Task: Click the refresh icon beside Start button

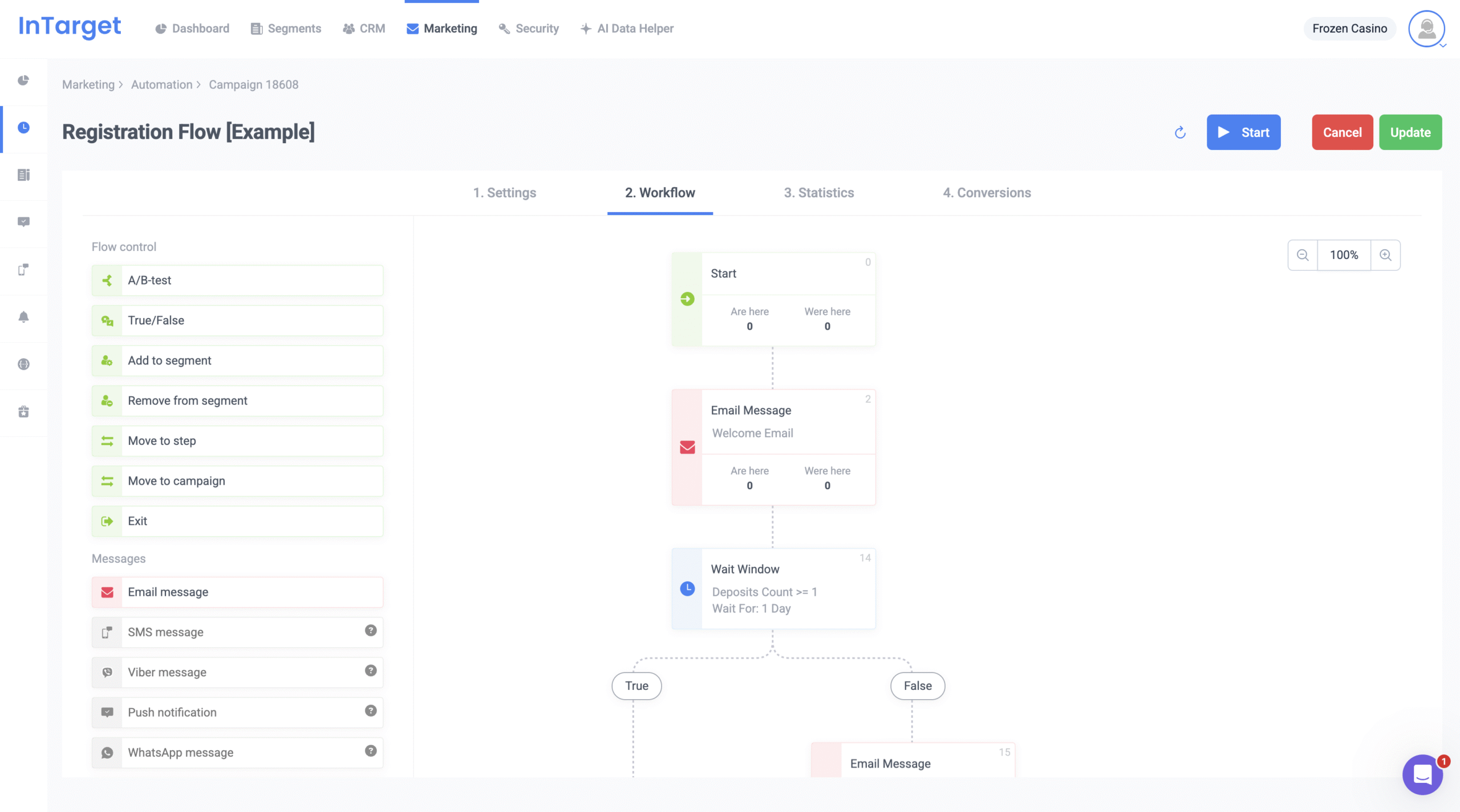Action: click(1180, 133)
